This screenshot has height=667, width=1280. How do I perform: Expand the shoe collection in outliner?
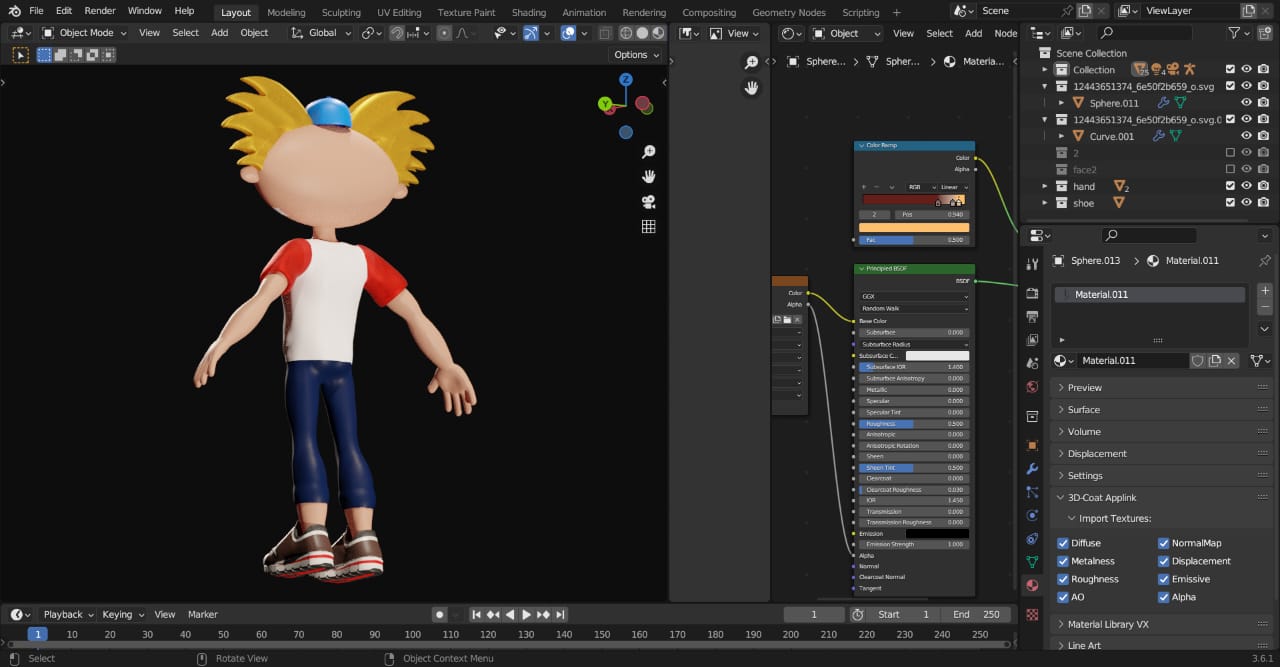pos(1045,203)
